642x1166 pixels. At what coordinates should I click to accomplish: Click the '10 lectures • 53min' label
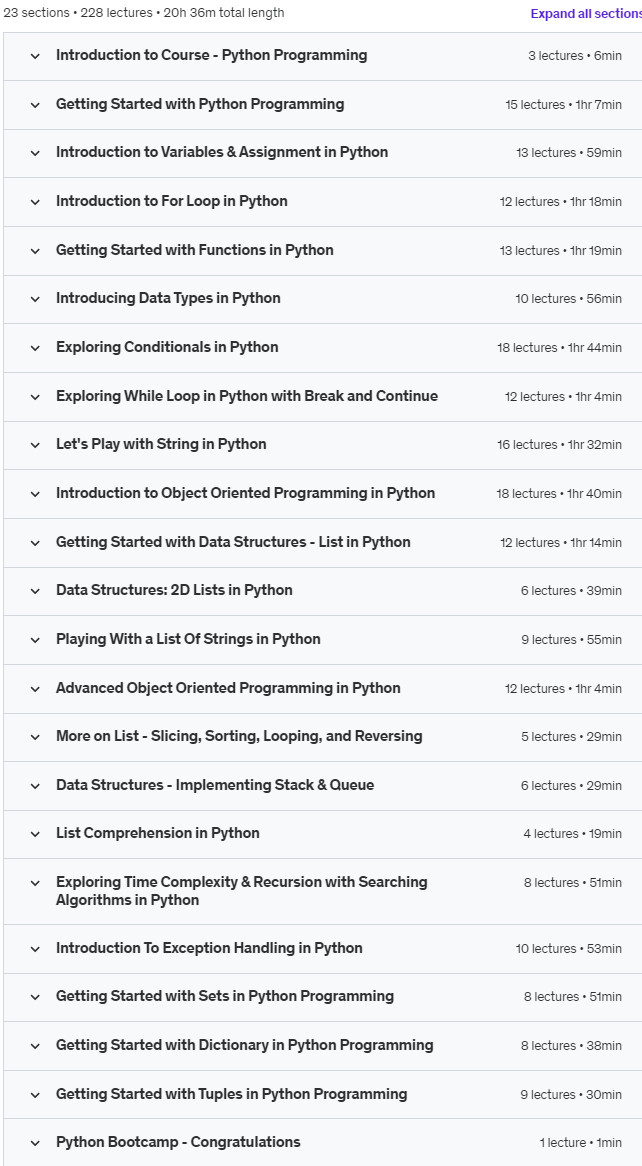pyautogui.click(x=568, y=949)
